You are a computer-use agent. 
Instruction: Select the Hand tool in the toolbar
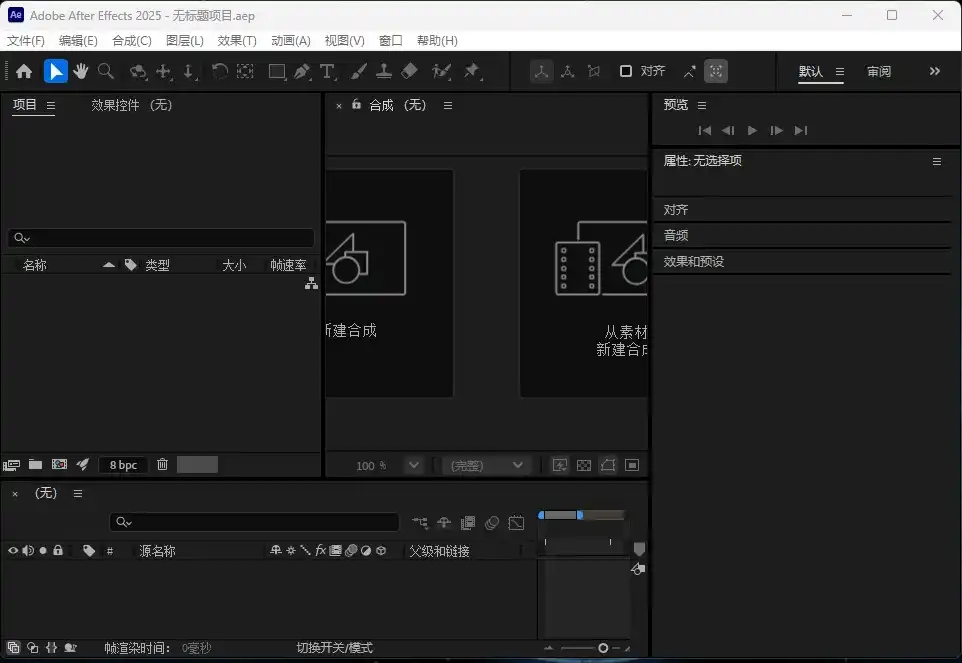click(x=80, y=71)
